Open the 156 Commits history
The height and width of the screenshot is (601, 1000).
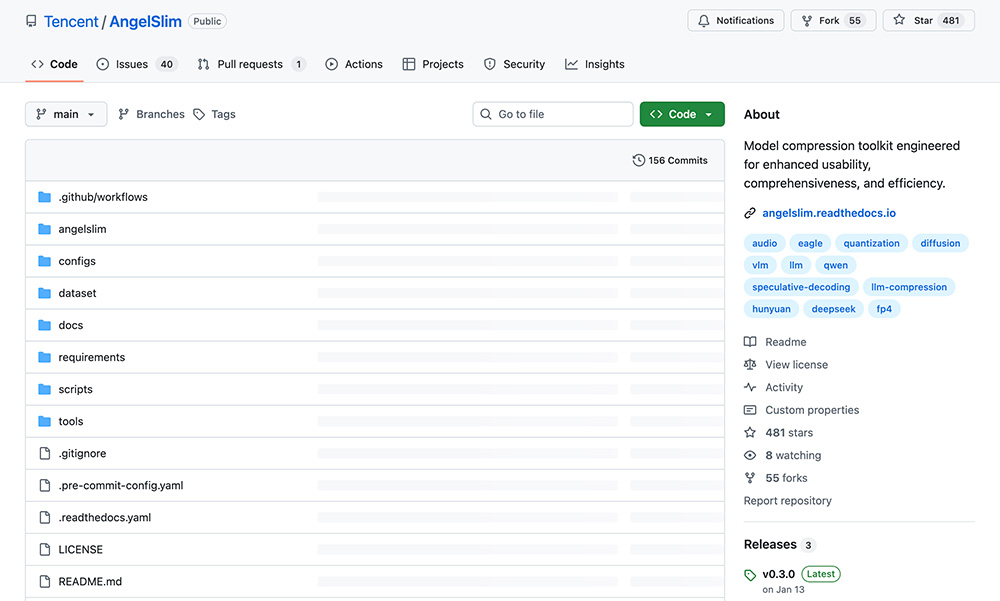[670, 160]
